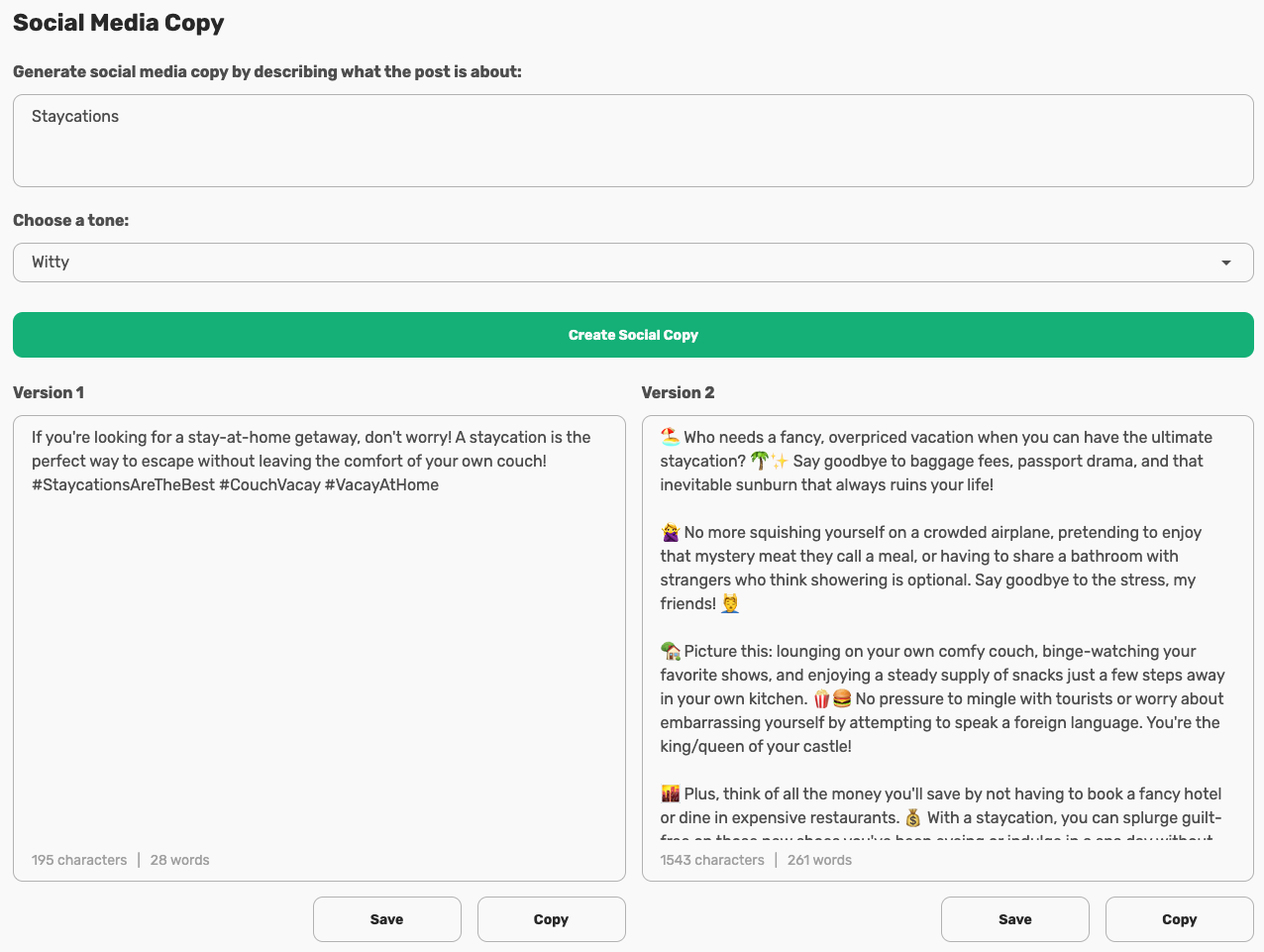Click the sparkles emoji after the palm tree
This screenshot has height=952, width=1264.
click(x=780, y=461)
